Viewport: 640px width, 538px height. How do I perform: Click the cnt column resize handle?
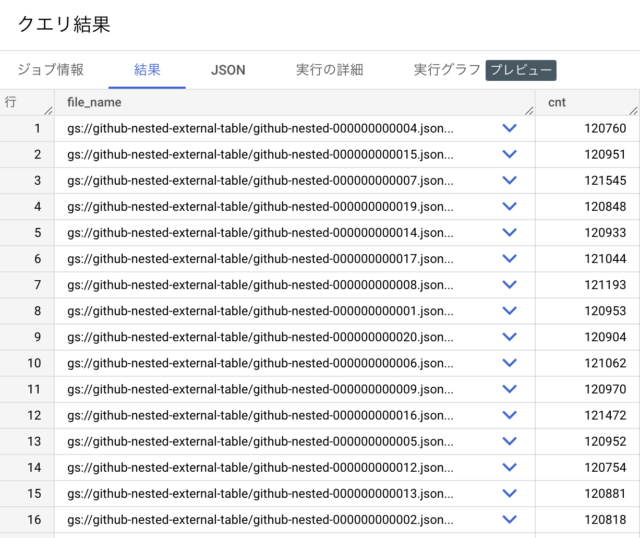click(x=633, y=111)
